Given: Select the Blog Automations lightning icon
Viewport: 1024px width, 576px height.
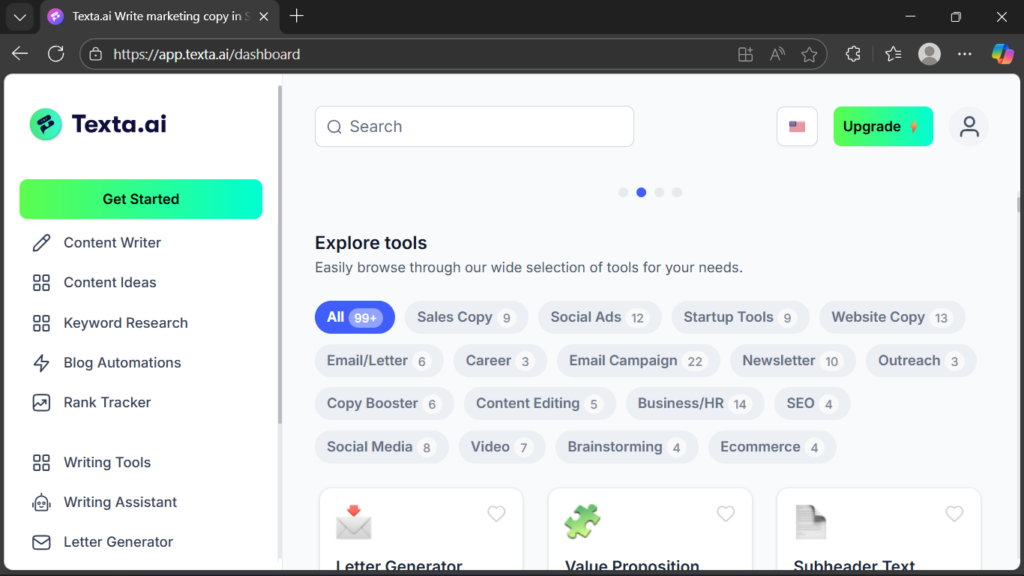Looking at the screenshot, I should [x=41, y=362].
